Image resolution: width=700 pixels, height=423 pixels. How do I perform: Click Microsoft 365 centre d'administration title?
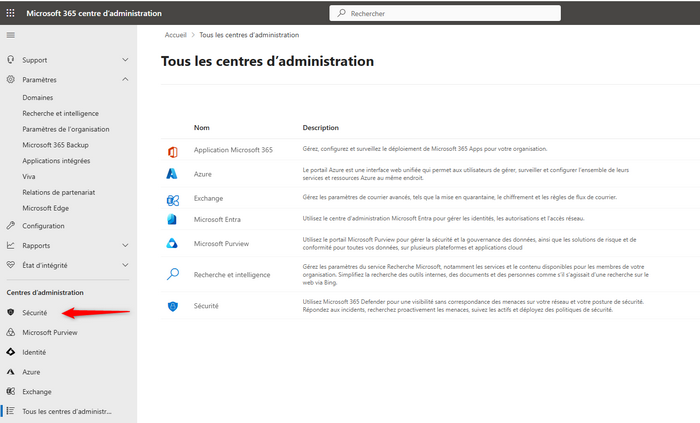[94, 13]
